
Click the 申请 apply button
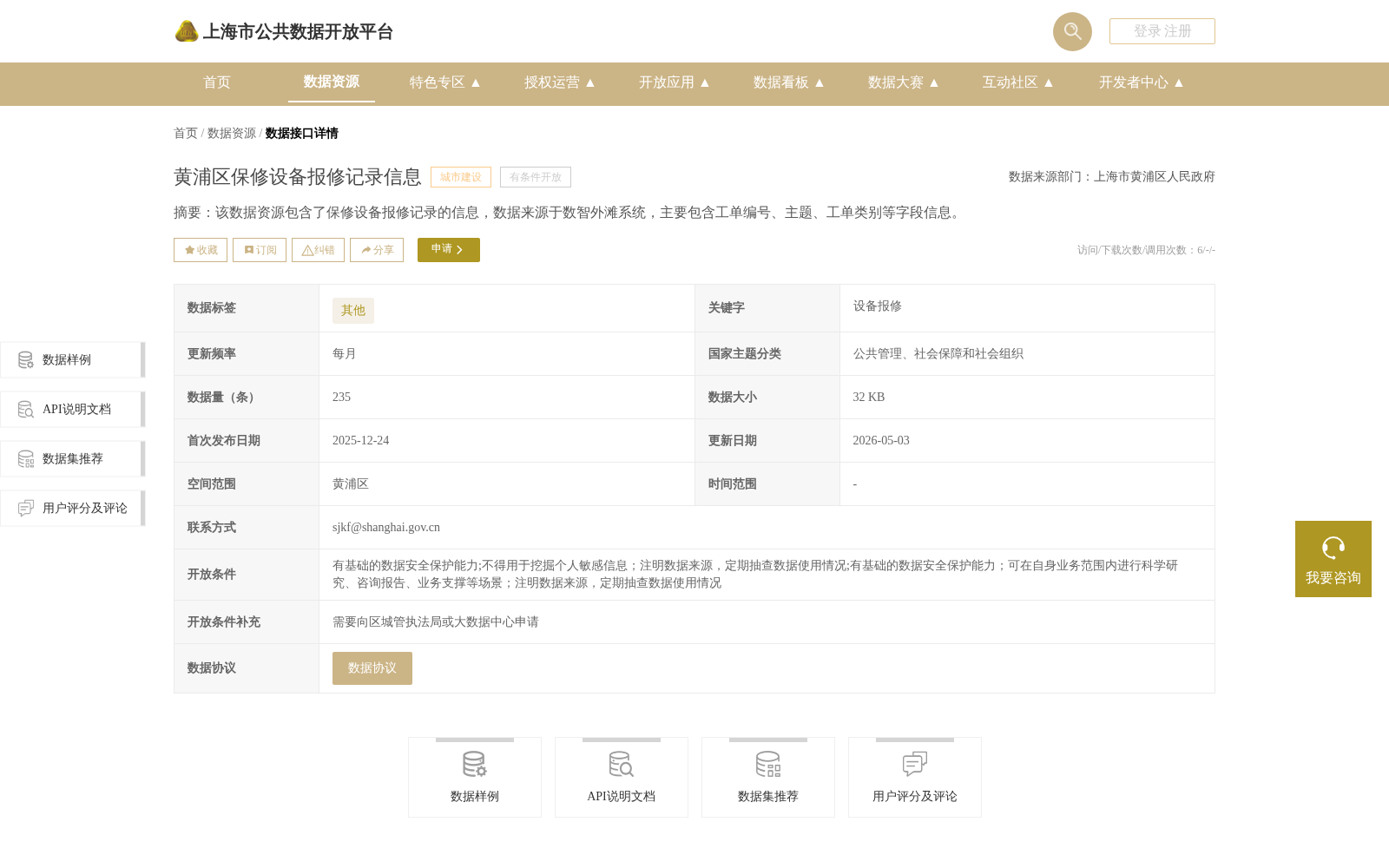tap(449, 250)
